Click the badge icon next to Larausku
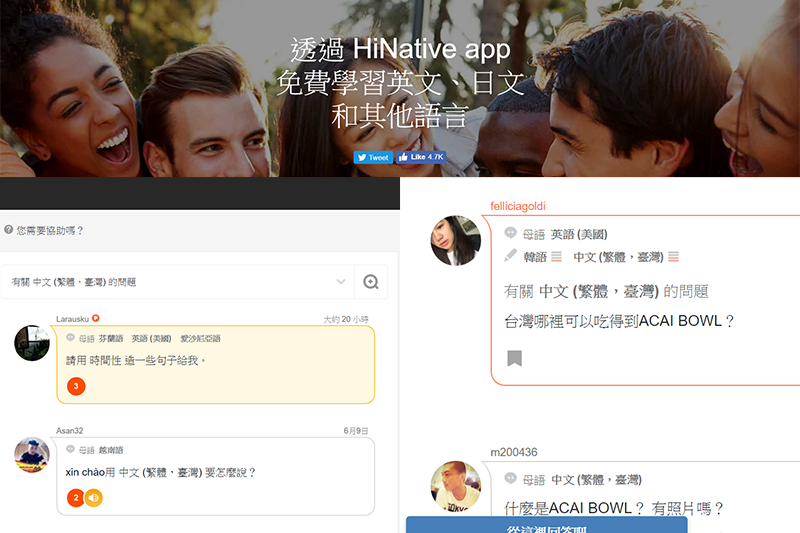 (95, 318)
